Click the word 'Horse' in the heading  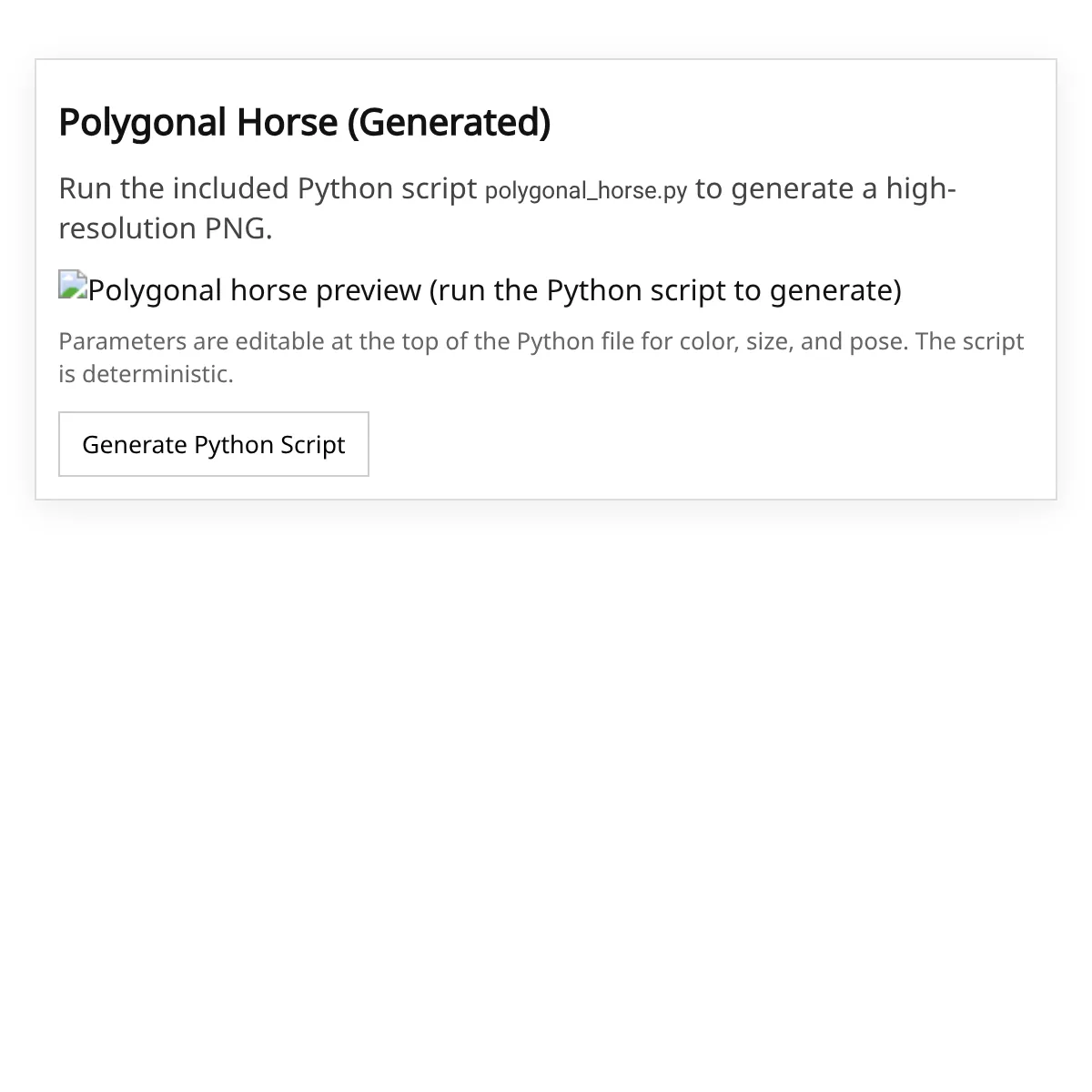pos(287,123)
